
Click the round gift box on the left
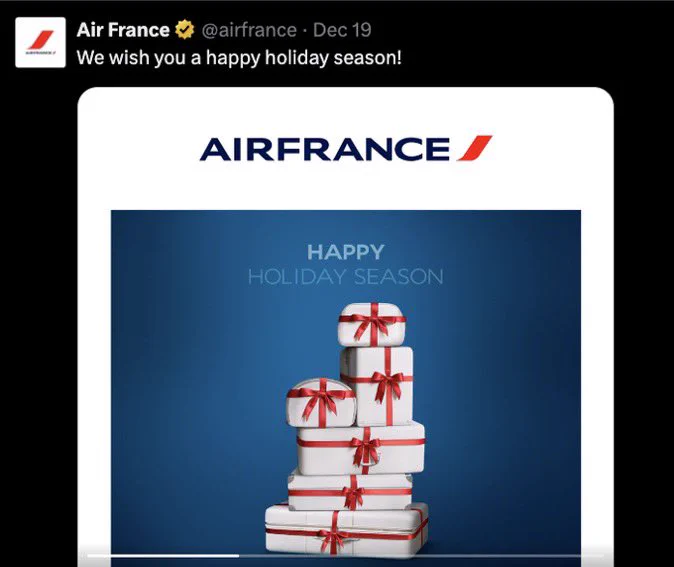[x=321, y=403]
